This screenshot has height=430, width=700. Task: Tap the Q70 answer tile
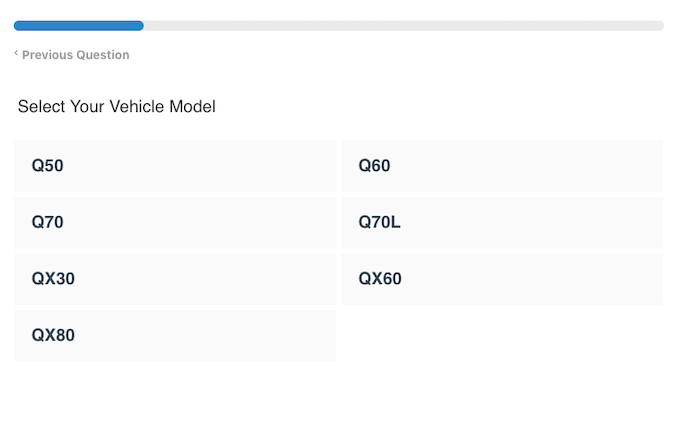click(175, 222)
